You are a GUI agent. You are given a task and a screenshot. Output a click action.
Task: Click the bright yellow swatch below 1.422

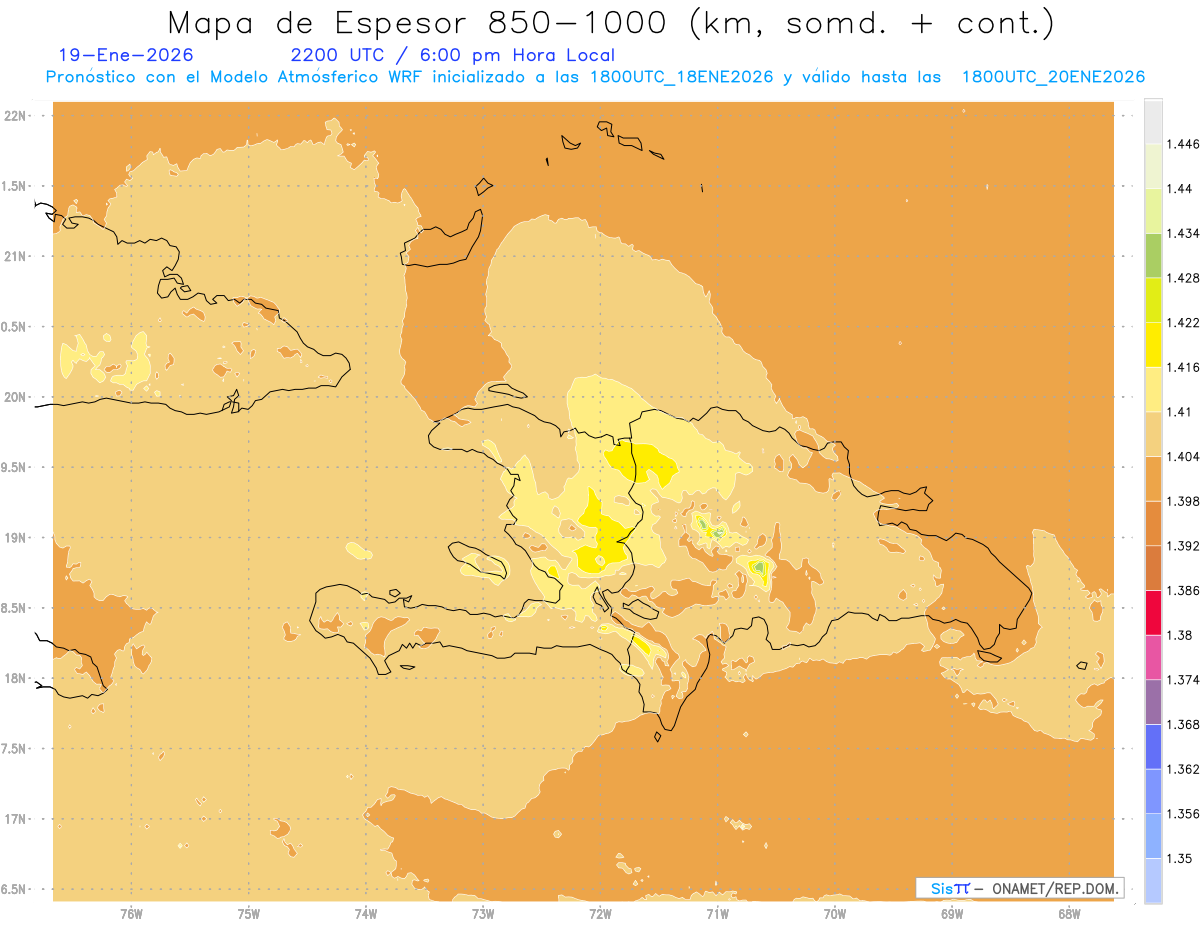point(1153,344)
